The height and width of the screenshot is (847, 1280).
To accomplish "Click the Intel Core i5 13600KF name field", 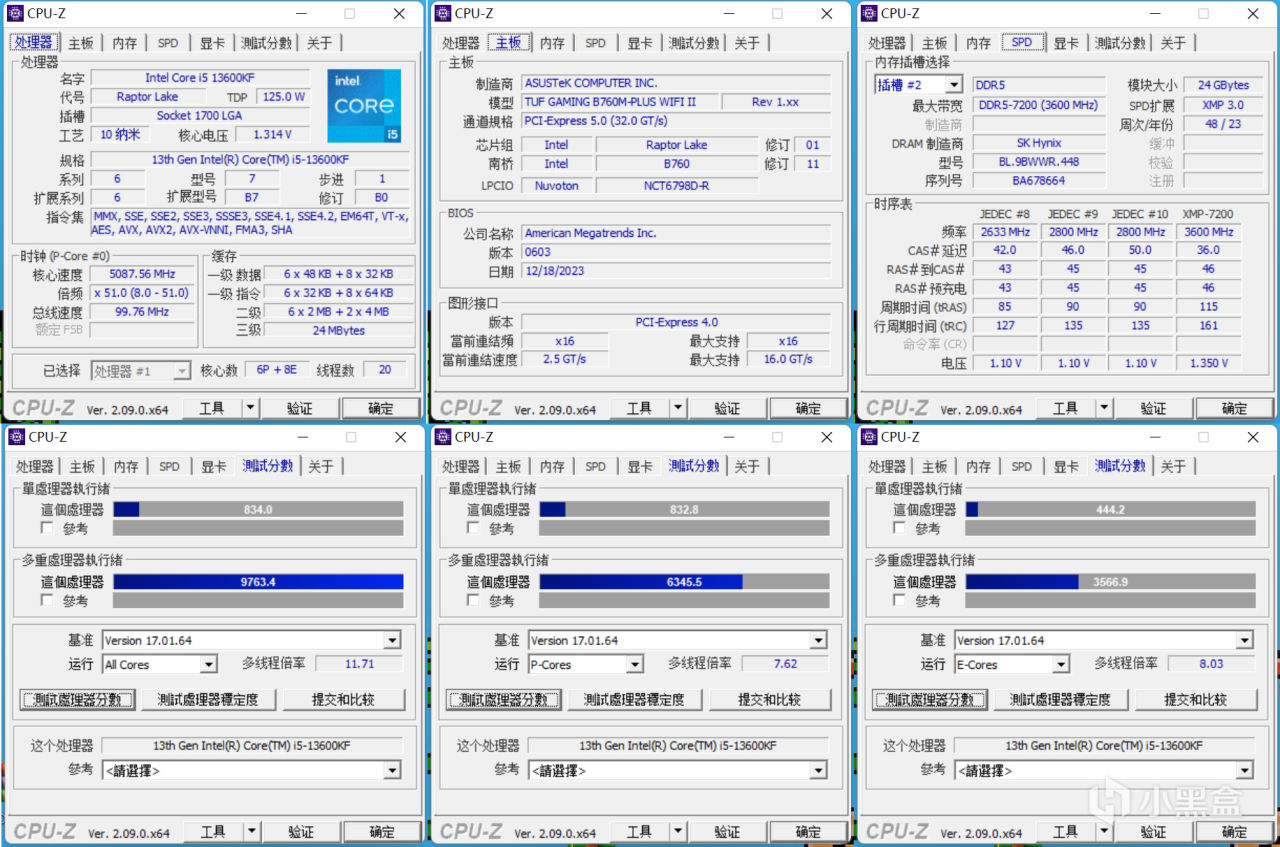I will coord(198,78).
